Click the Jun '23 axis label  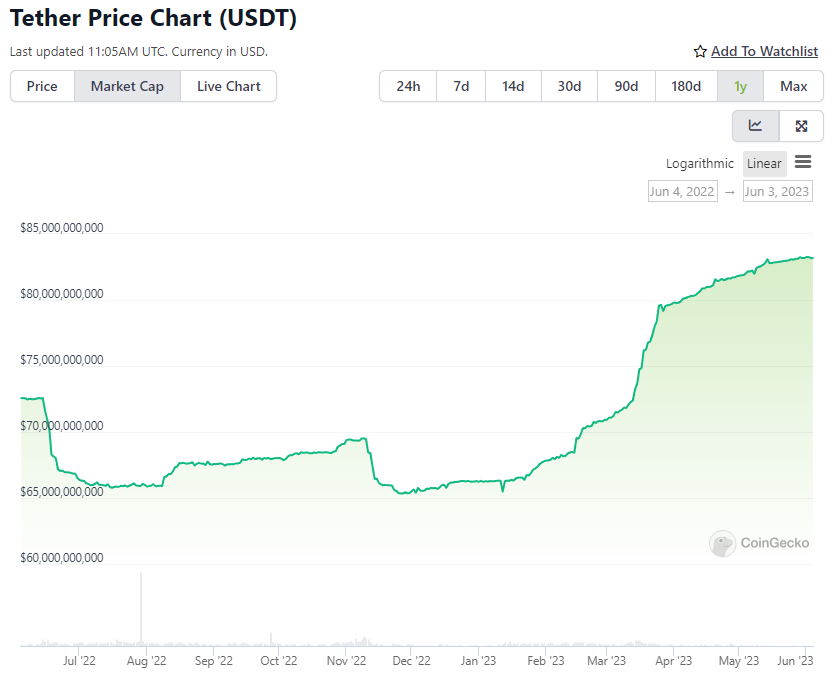[796, 661]
